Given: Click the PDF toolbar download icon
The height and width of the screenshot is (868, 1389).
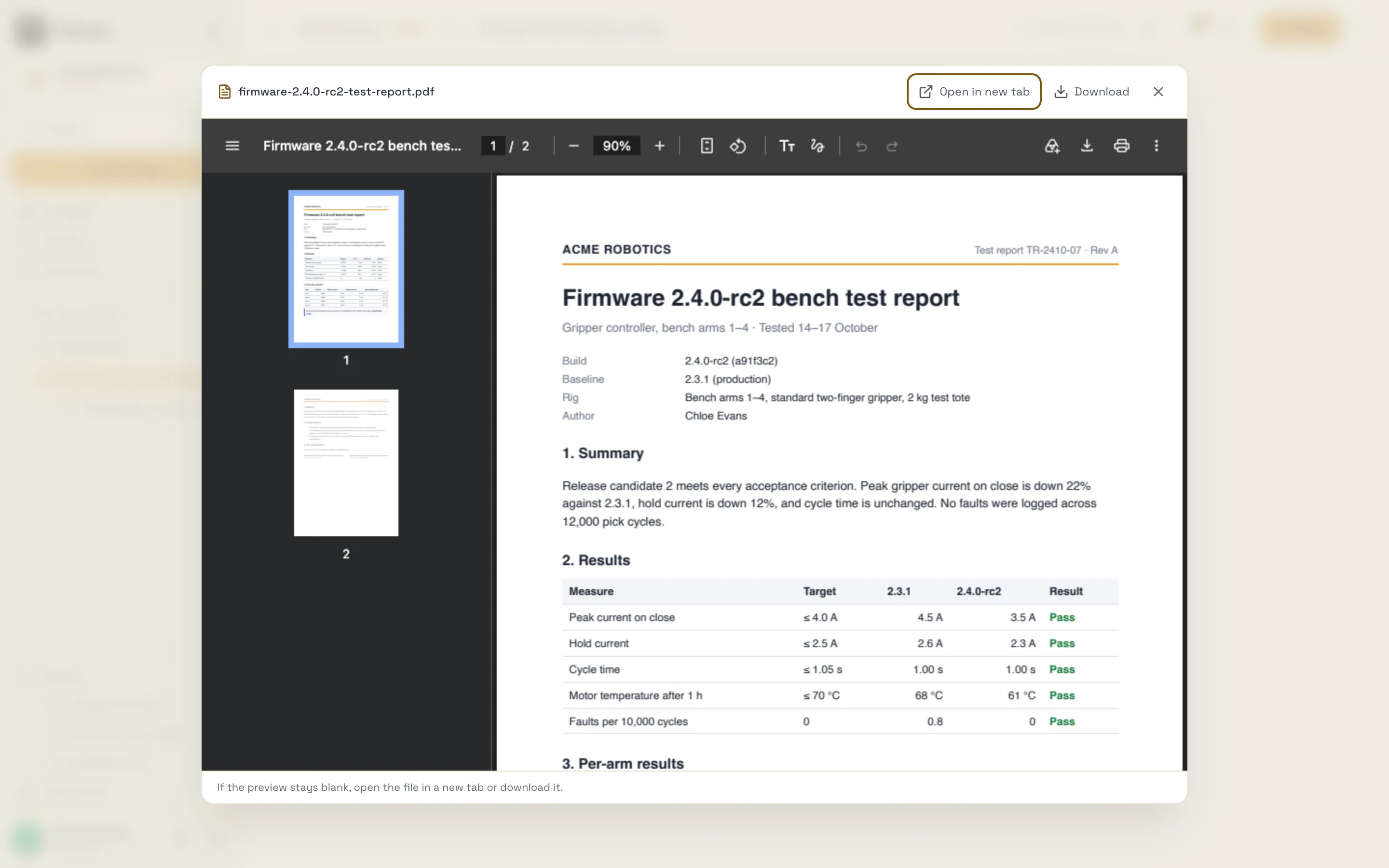Looking at the screenshot, I should pyautogui.click(x=1087, y=146).
